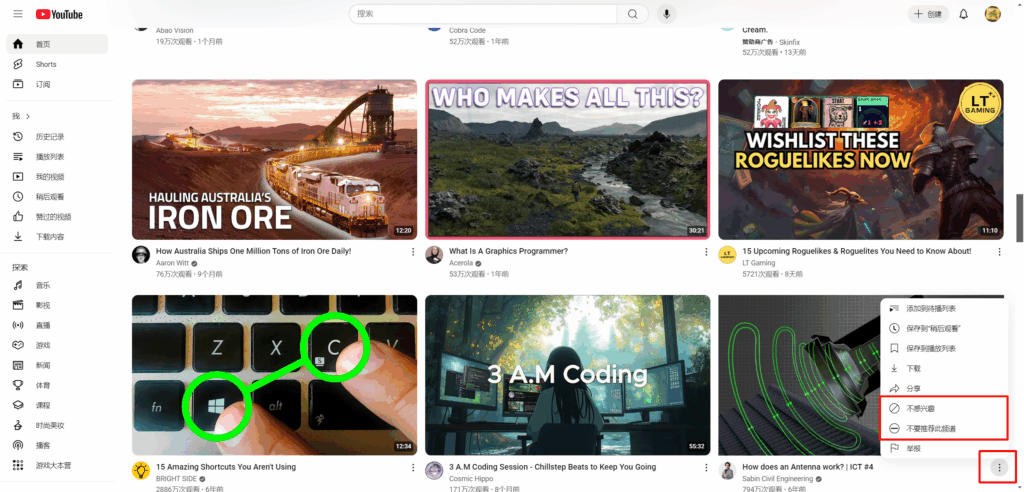1024x492 pixels.
Task: Select 不要推荐此频道 menu item
Action: point(944,429)
